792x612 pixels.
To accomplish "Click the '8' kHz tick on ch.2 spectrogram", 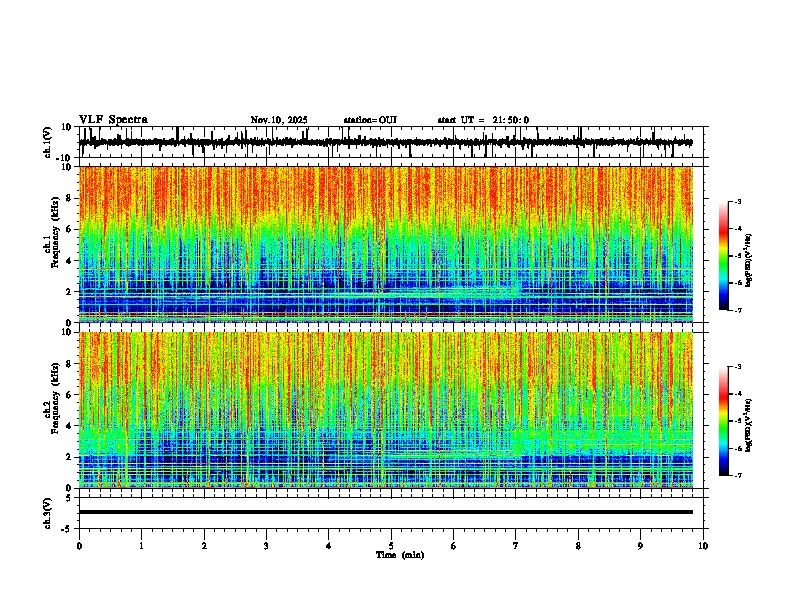I will click(69, 364).
